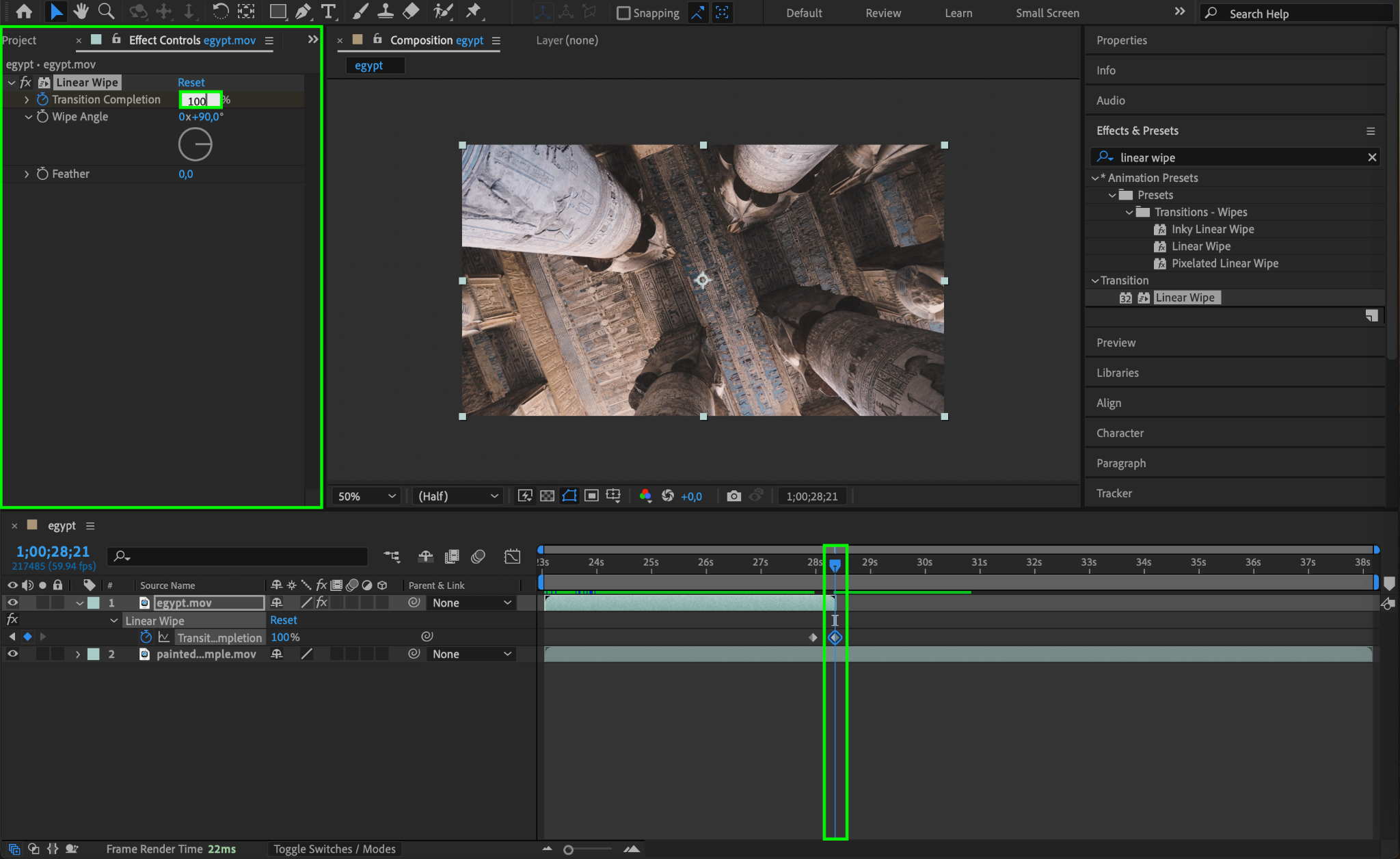Select the Puppet Pin tool

click(473, 11)
